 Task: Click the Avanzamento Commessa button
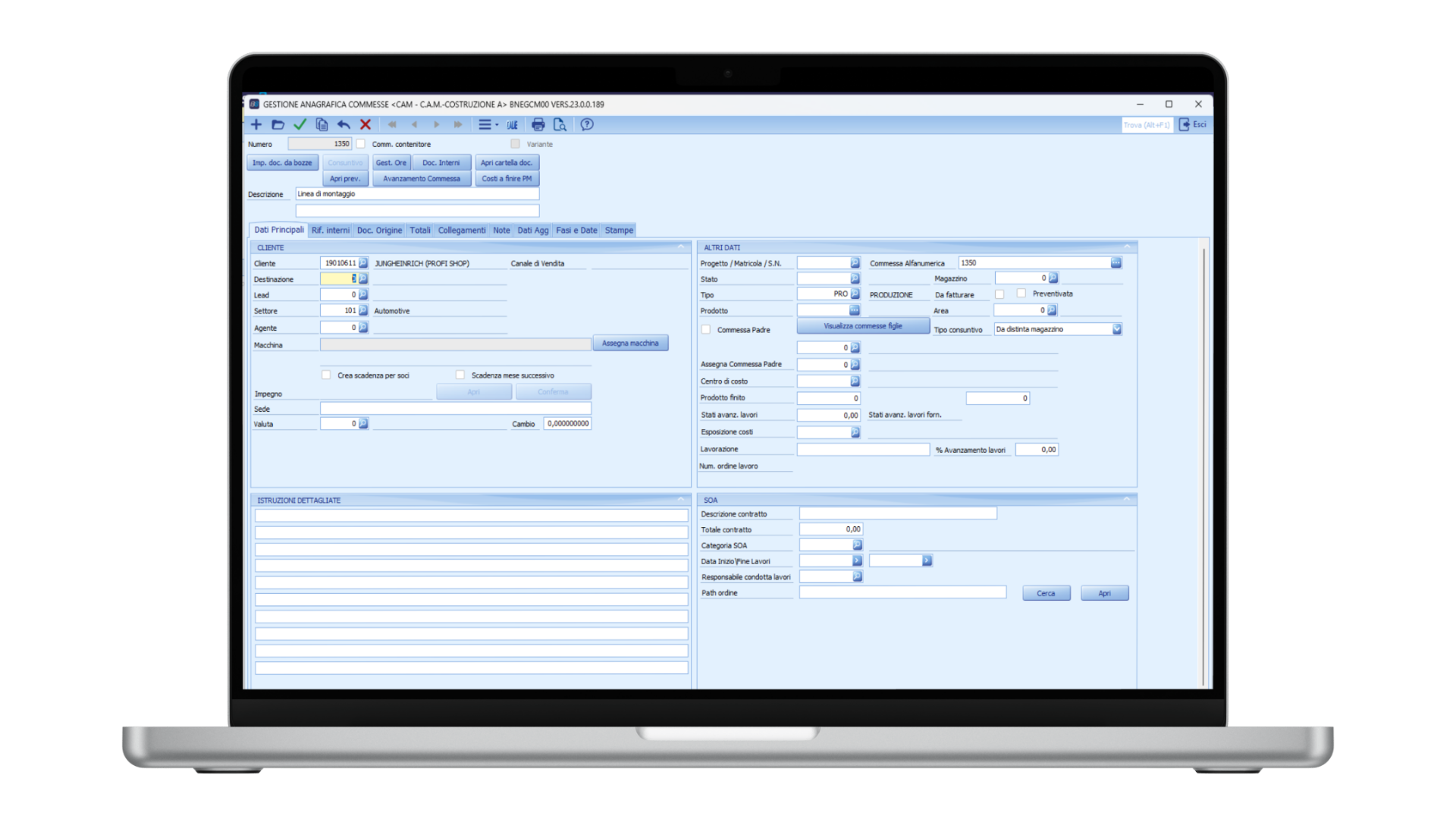coord(422,179)
